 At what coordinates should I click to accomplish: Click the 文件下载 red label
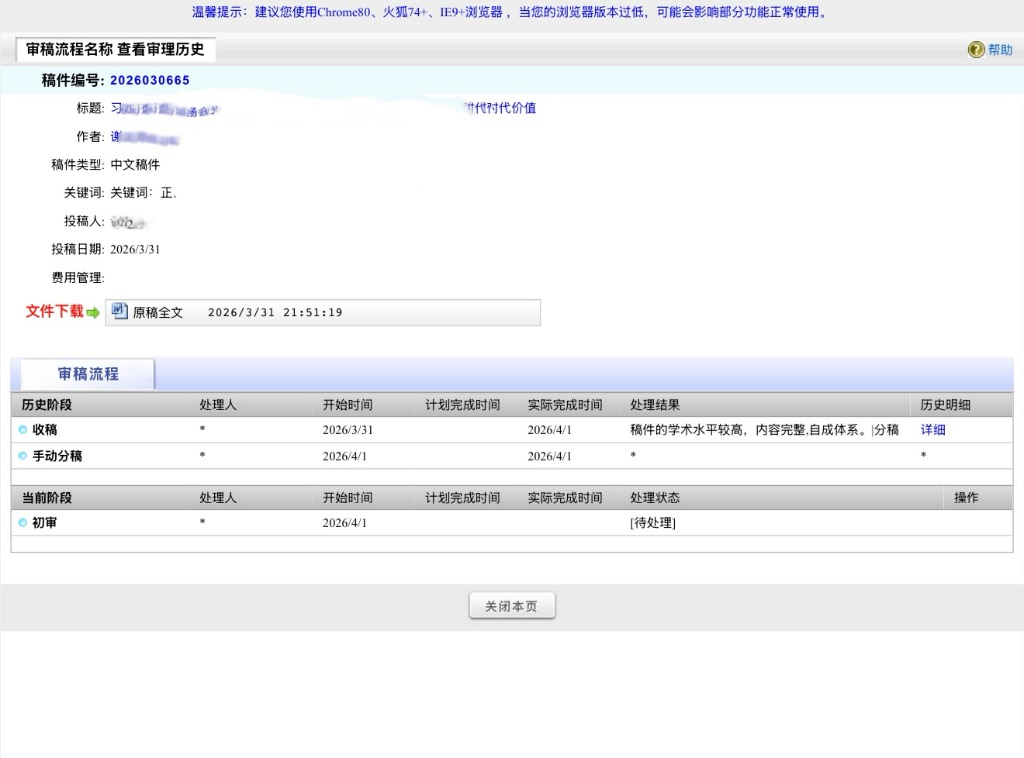(x=54, y=312)
